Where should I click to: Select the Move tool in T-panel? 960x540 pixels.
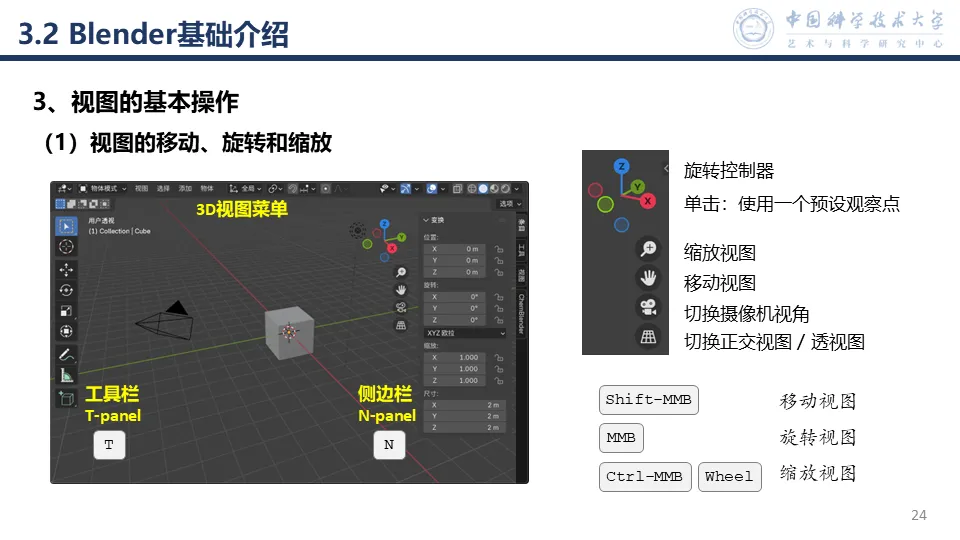coord(66,269)
